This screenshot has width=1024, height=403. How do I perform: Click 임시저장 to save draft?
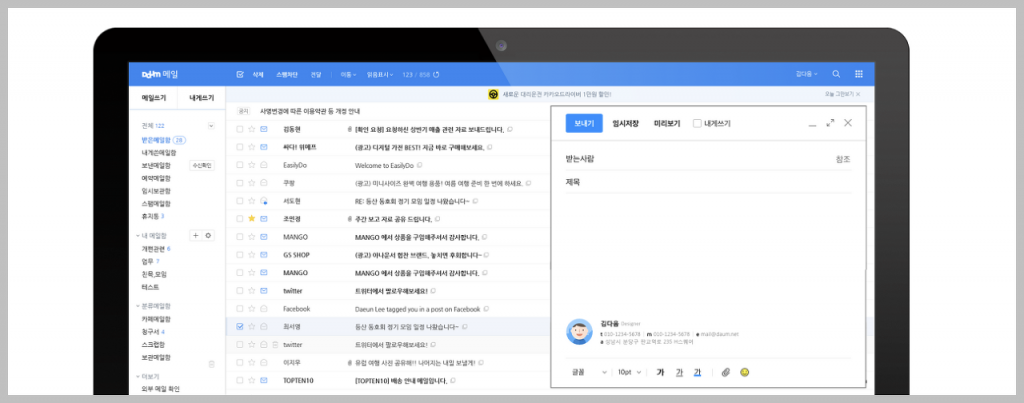626,123
